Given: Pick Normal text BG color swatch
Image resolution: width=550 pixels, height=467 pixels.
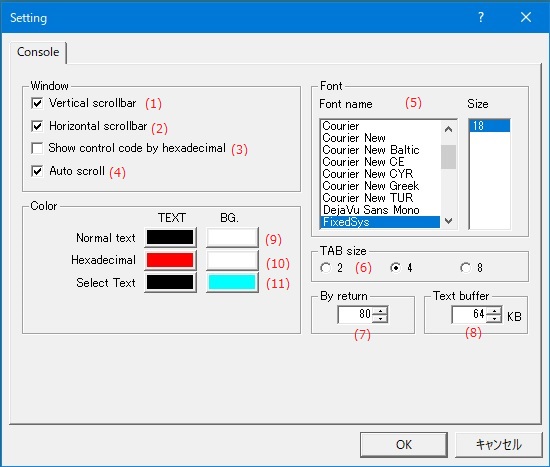Looking at the screenshot, I should [232, 237].
